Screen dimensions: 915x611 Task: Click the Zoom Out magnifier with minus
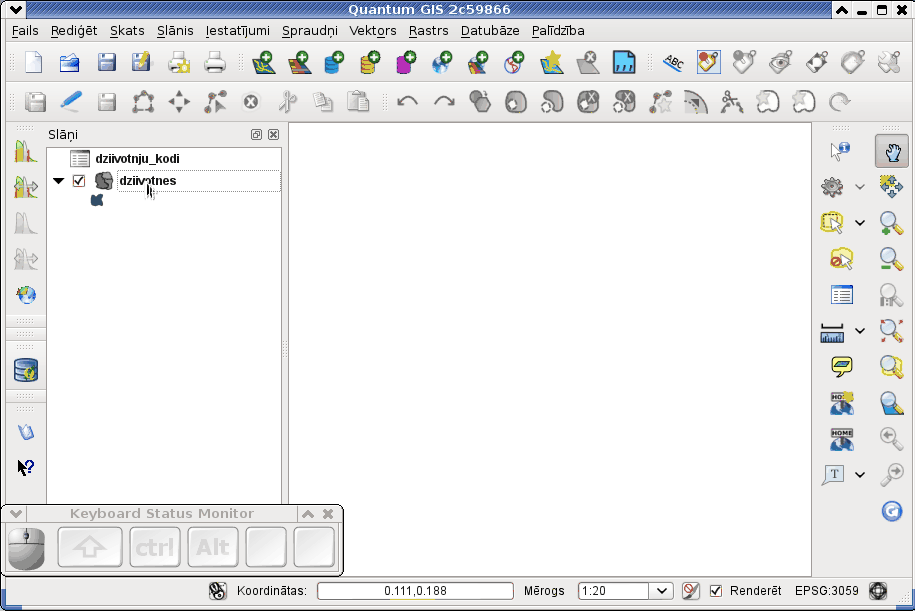[x=891, y=259]
